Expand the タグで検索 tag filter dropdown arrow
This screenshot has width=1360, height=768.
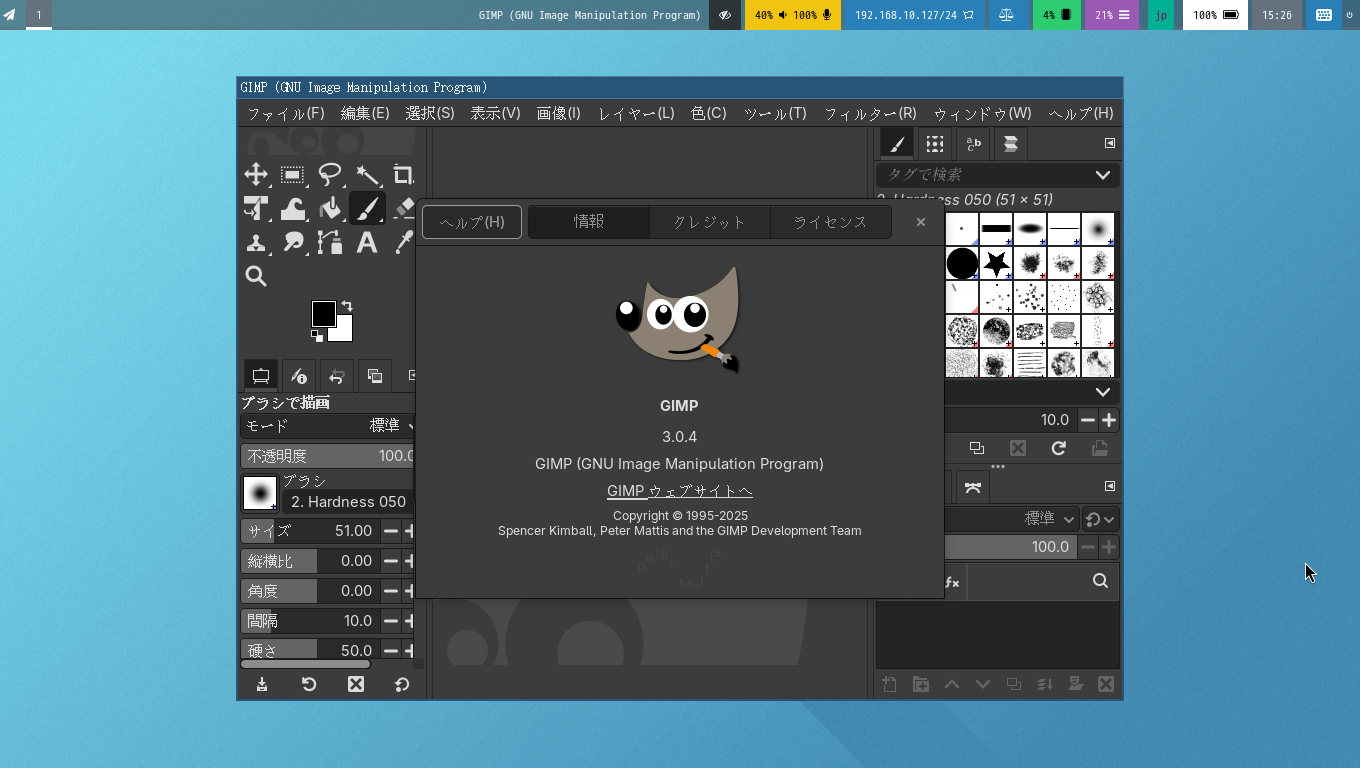[1102, 175]
